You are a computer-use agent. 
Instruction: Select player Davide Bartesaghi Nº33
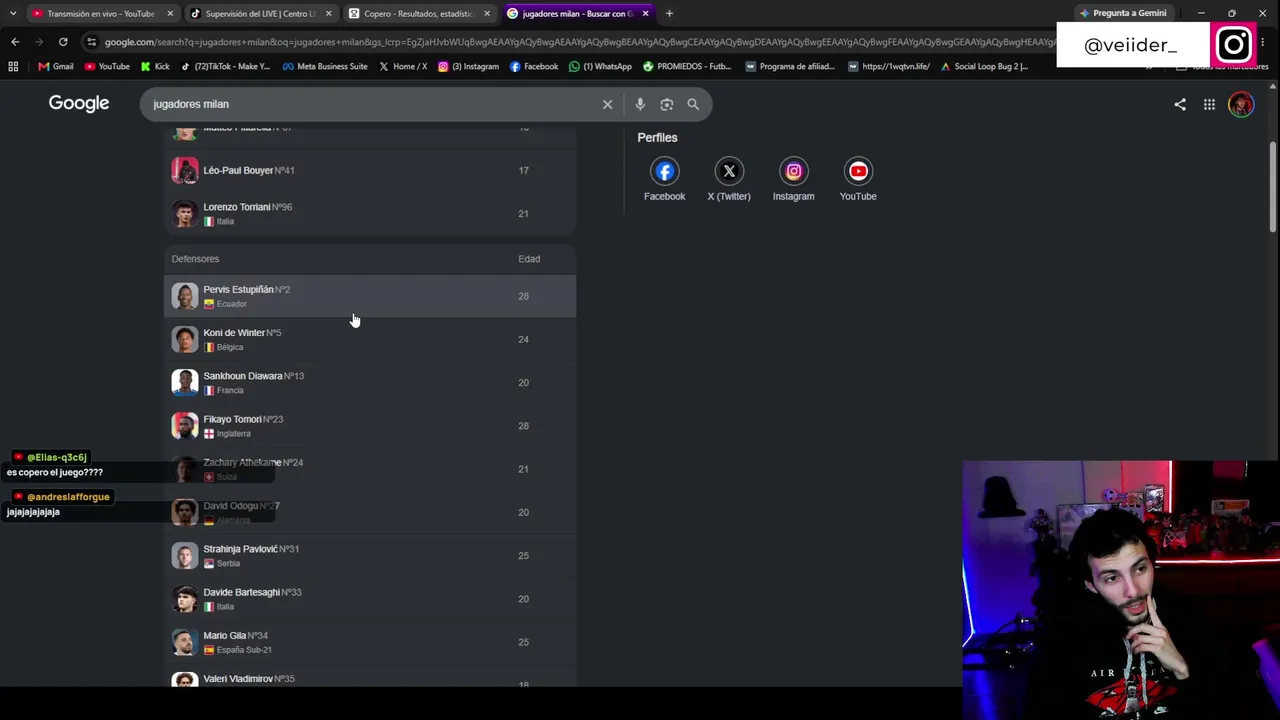[370, 598]
